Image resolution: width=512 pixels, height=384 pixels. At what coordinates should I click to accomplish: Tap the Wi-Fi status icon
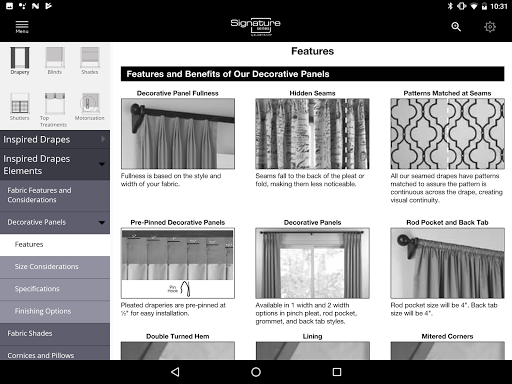(474, 6)
